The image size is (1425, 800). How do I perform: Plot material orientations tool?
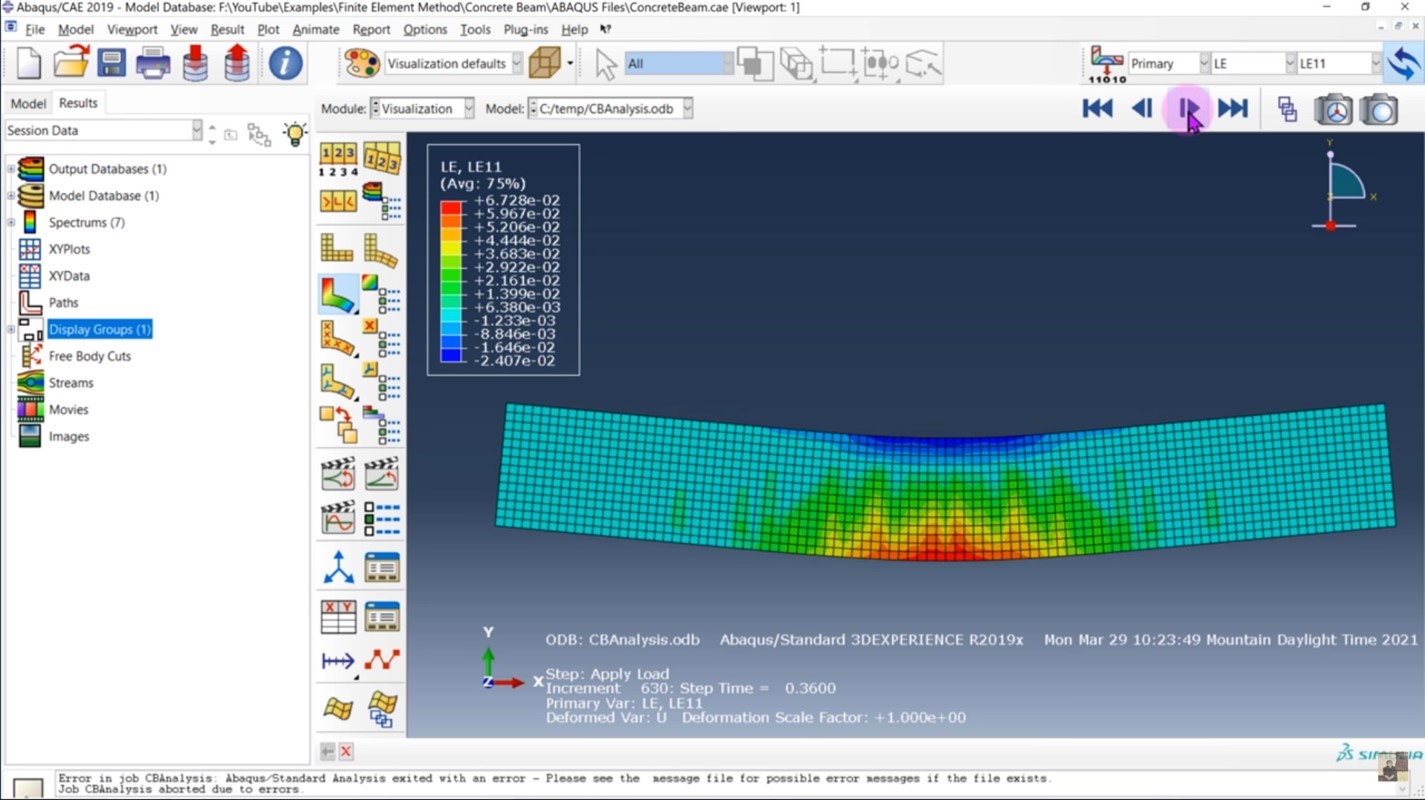pos(338,382)
